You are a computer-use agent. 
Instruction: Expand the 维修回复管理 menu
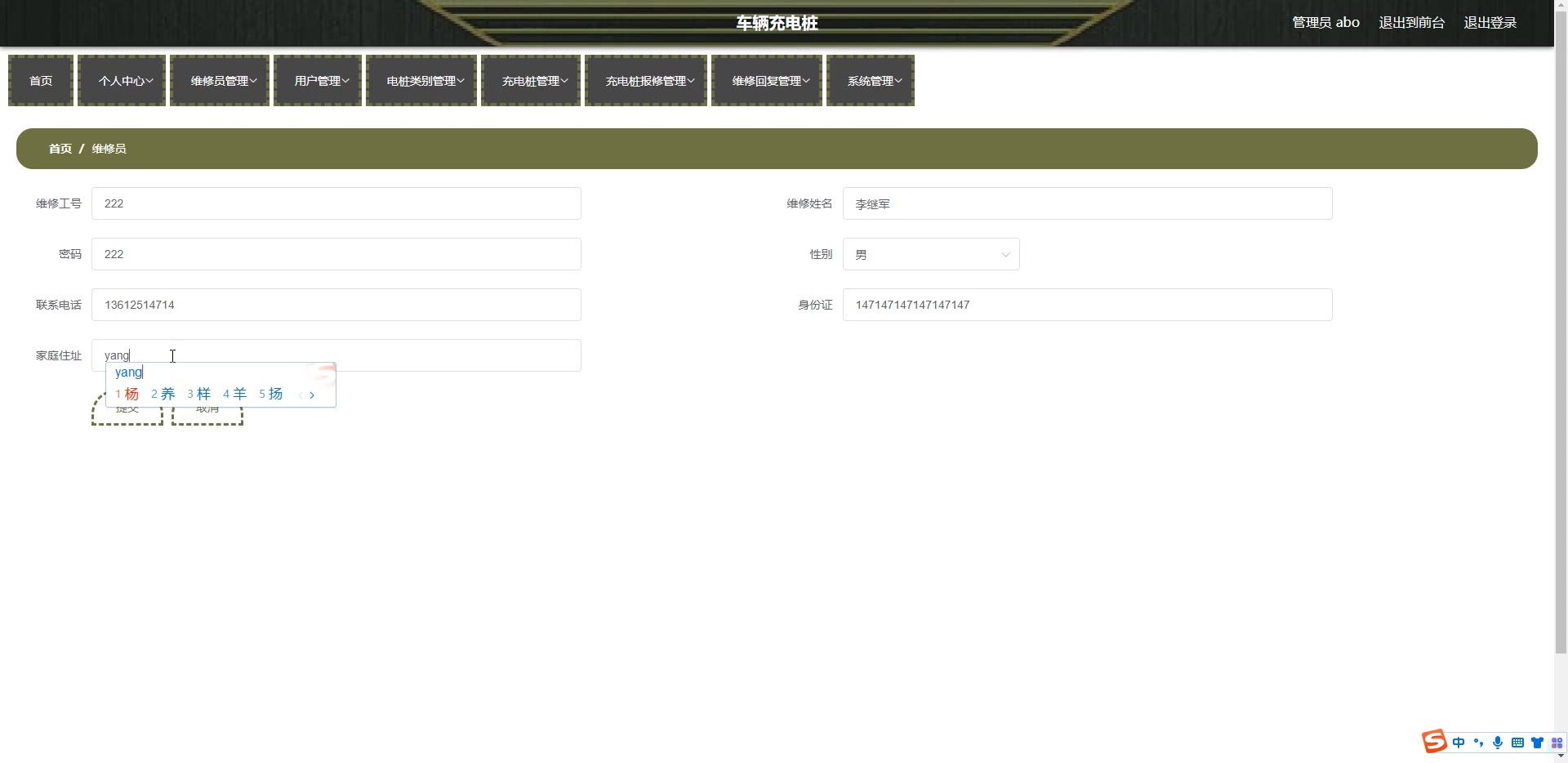767,81
